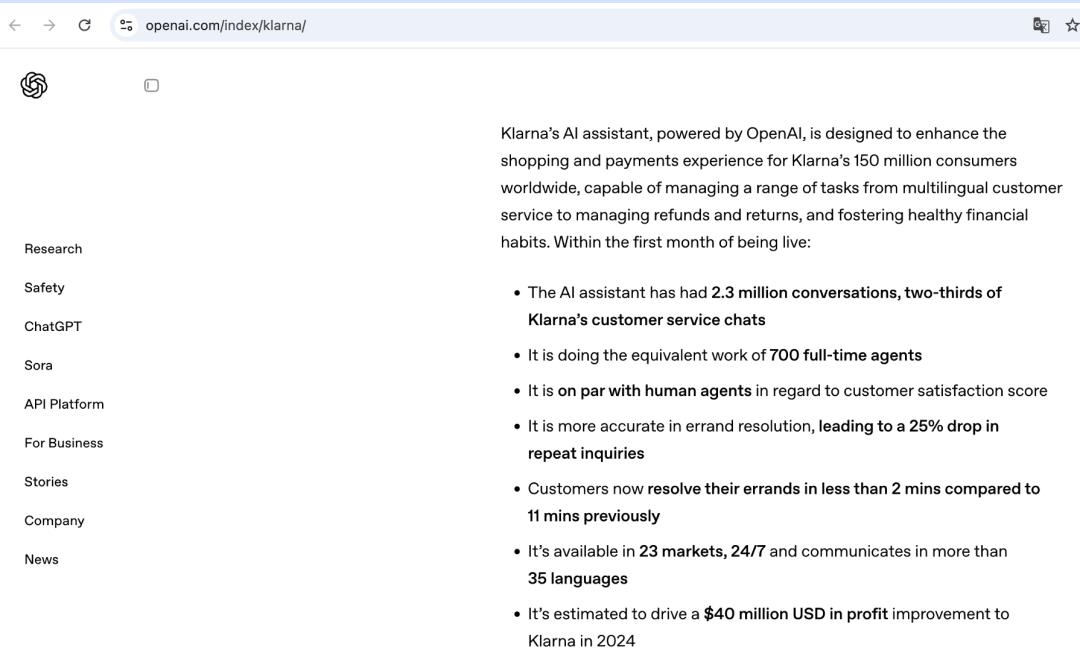
Task: Click the text "leading to a 25% drop in"
Action: pos(908,426)
